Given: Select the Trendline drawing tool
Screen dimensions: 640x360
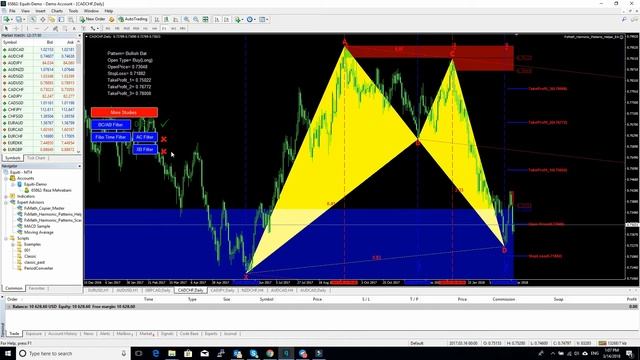Looking at the screenshot, I should [x=46, y=28].
